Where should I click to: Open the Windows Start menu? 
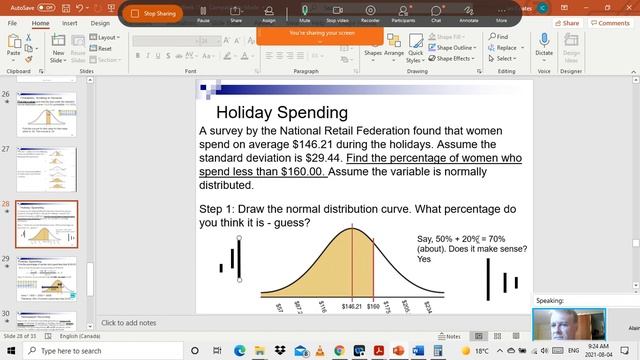click(11, 351)
